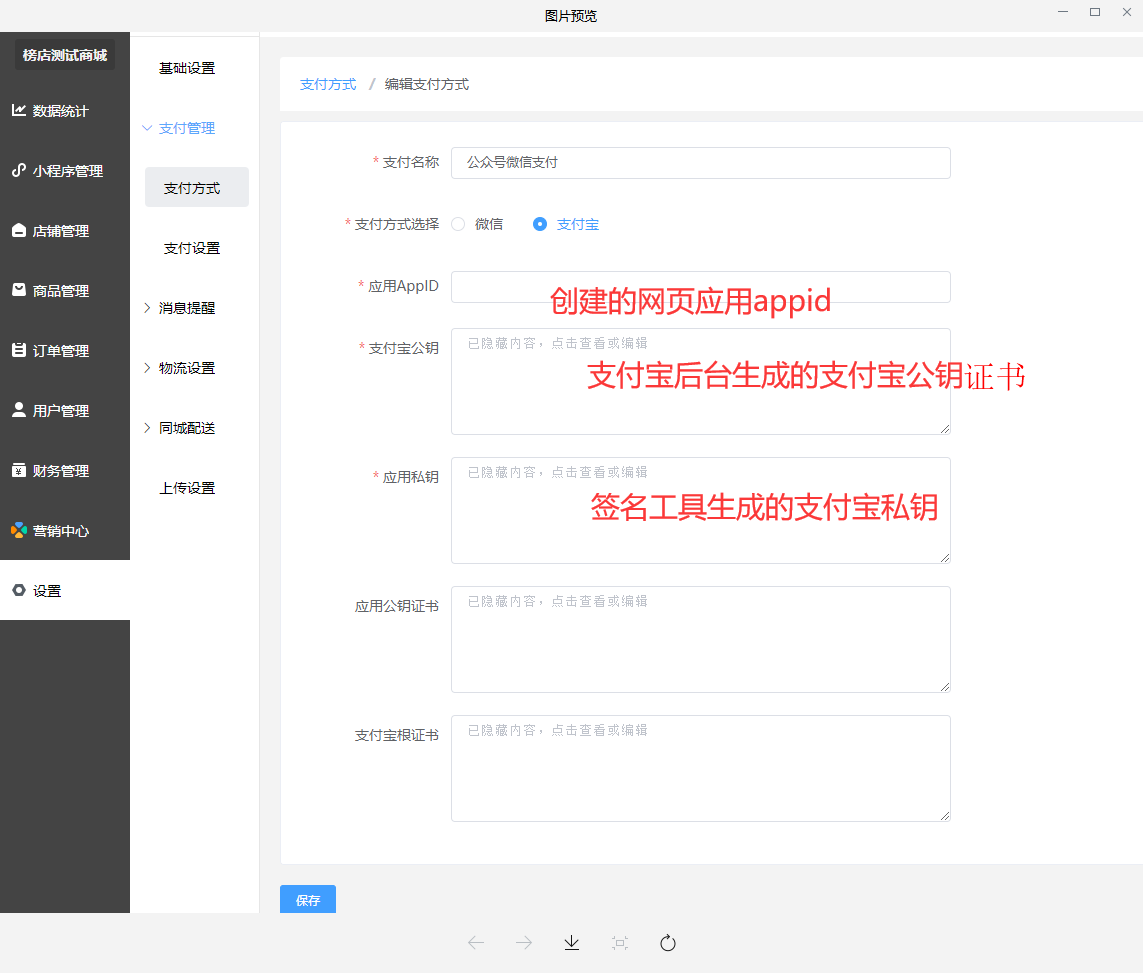The image size is (1143, 973).
Task: Open the 支付设置 submenu item
Action: (x=192, y=248)
